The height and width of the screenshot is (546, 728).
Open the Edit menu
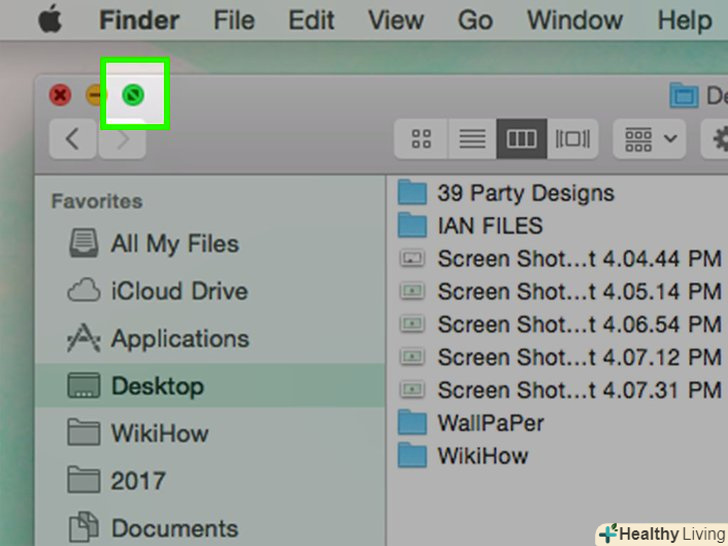pyautogui.click(x=311, y=20)
